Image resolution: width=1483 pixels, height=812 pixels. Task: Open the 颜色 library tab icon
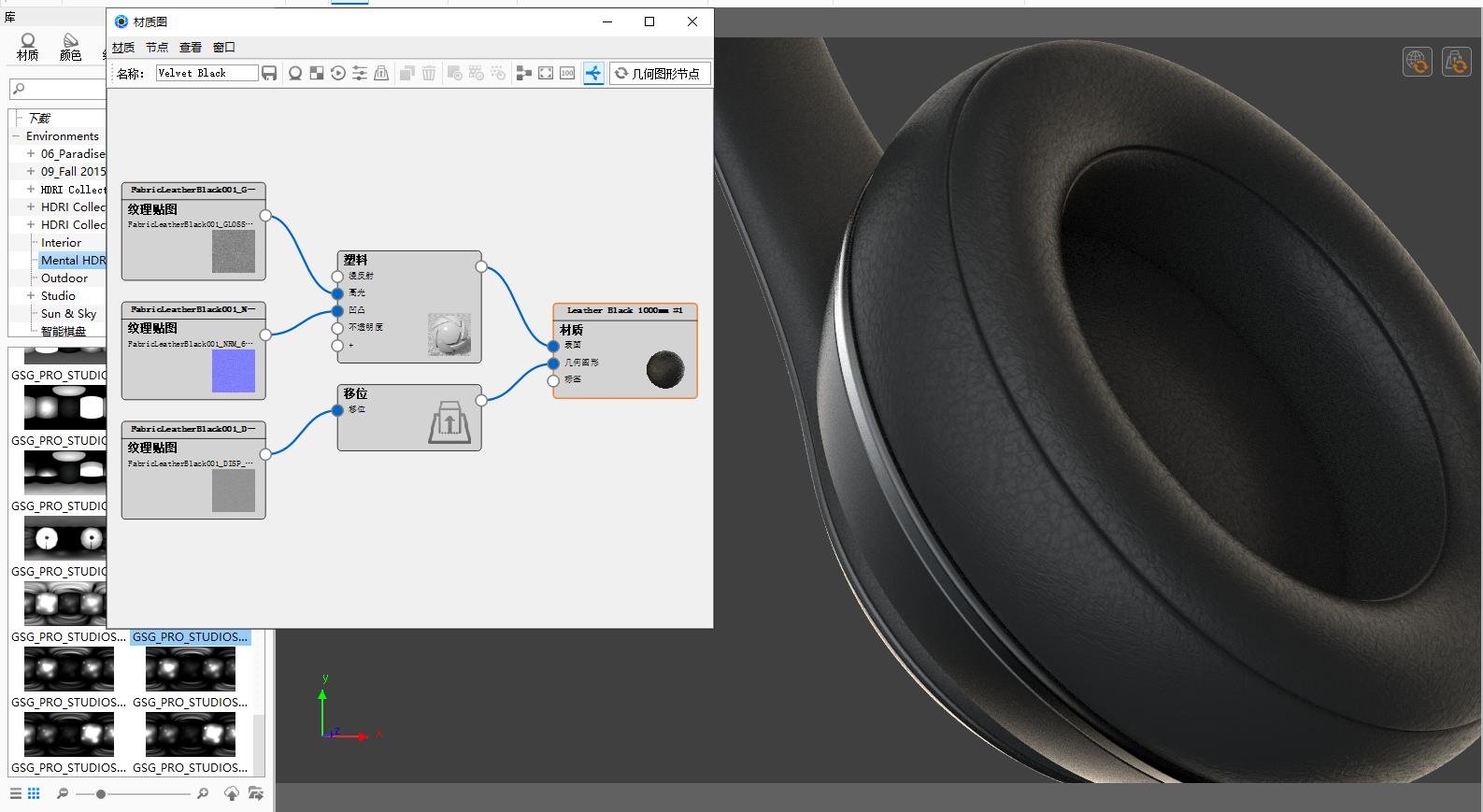tap(71, 47)
